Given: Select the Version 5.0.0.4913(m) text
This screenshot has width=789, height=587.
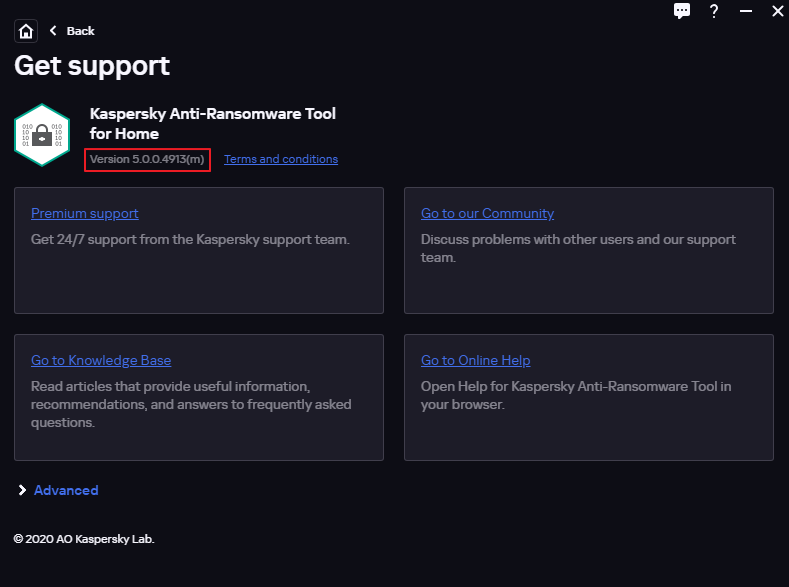Looking at the screenshot, I should [147, 159].
